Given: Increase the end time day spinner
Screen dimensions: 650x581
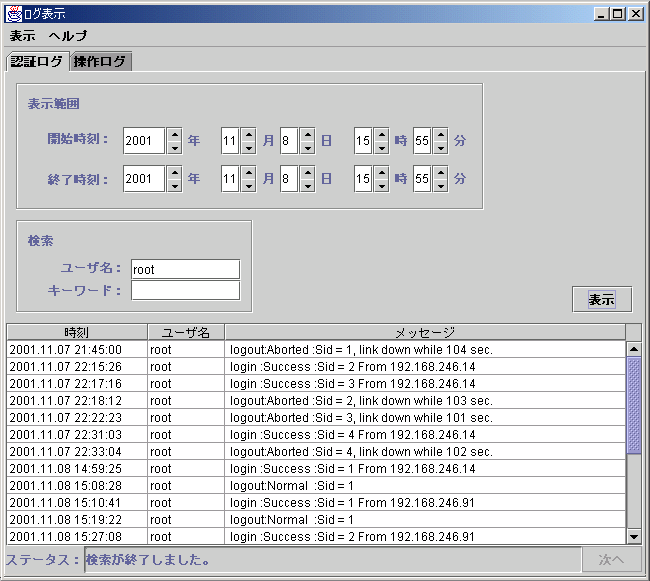Looking at the screenshot, I should (308, 172).
